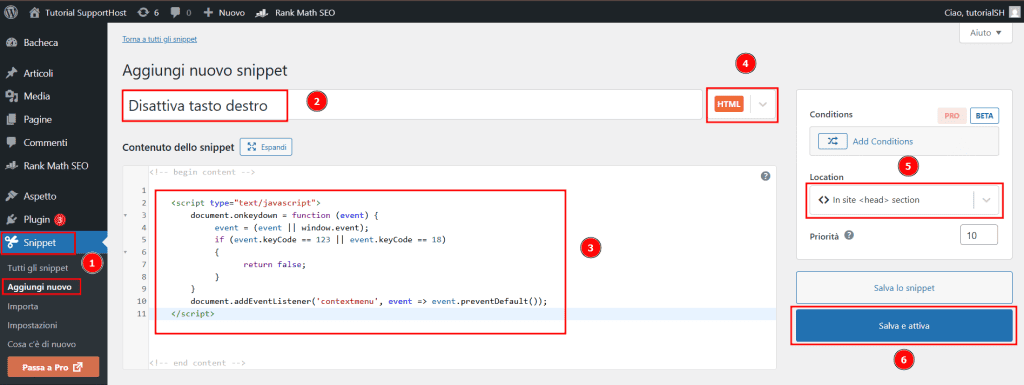
Task: Open Tutti gli snippet submenu
Action: pos(38,268)
